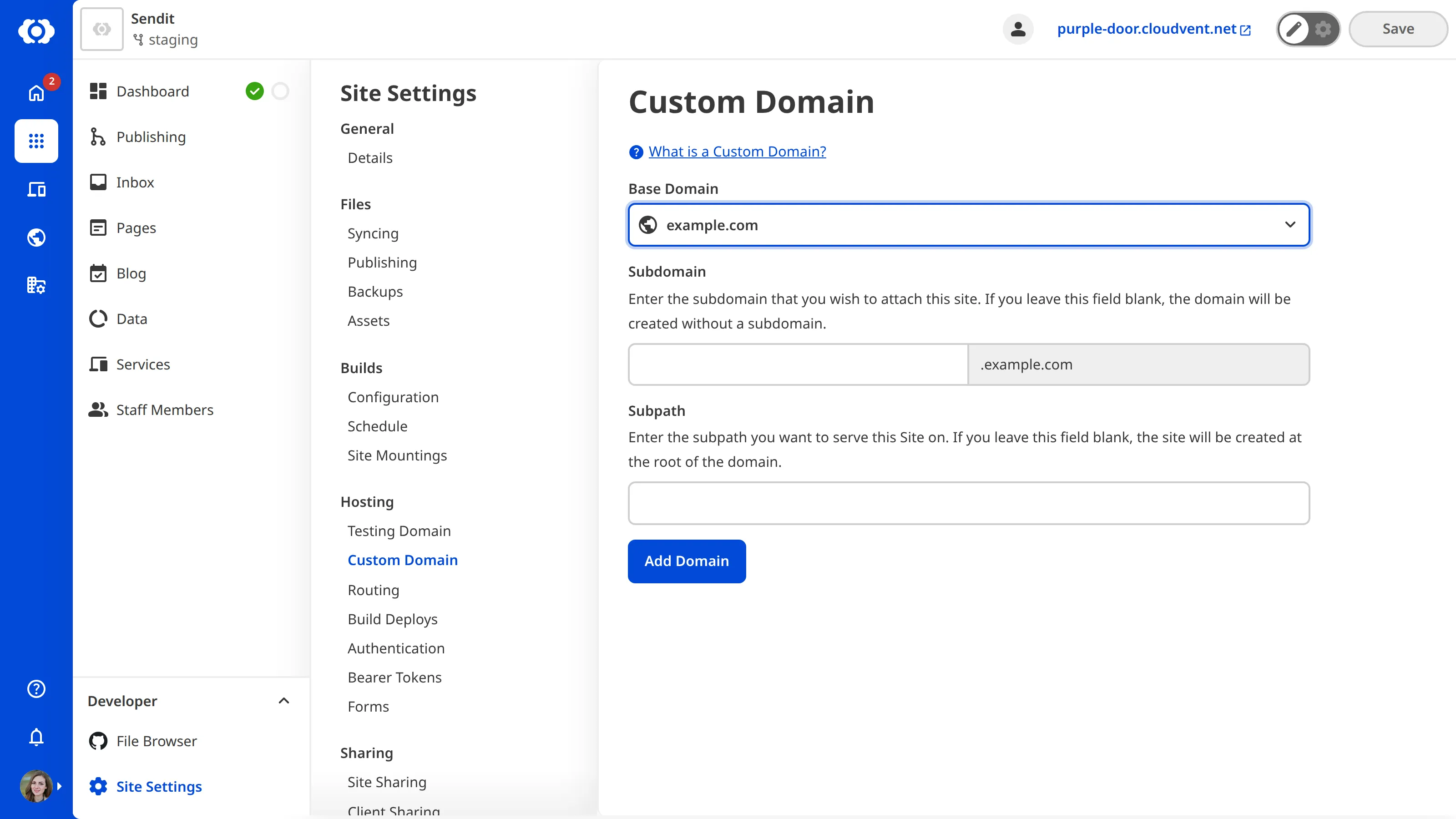
Task: Click the Pages document icon
Action: pos(98,228)
